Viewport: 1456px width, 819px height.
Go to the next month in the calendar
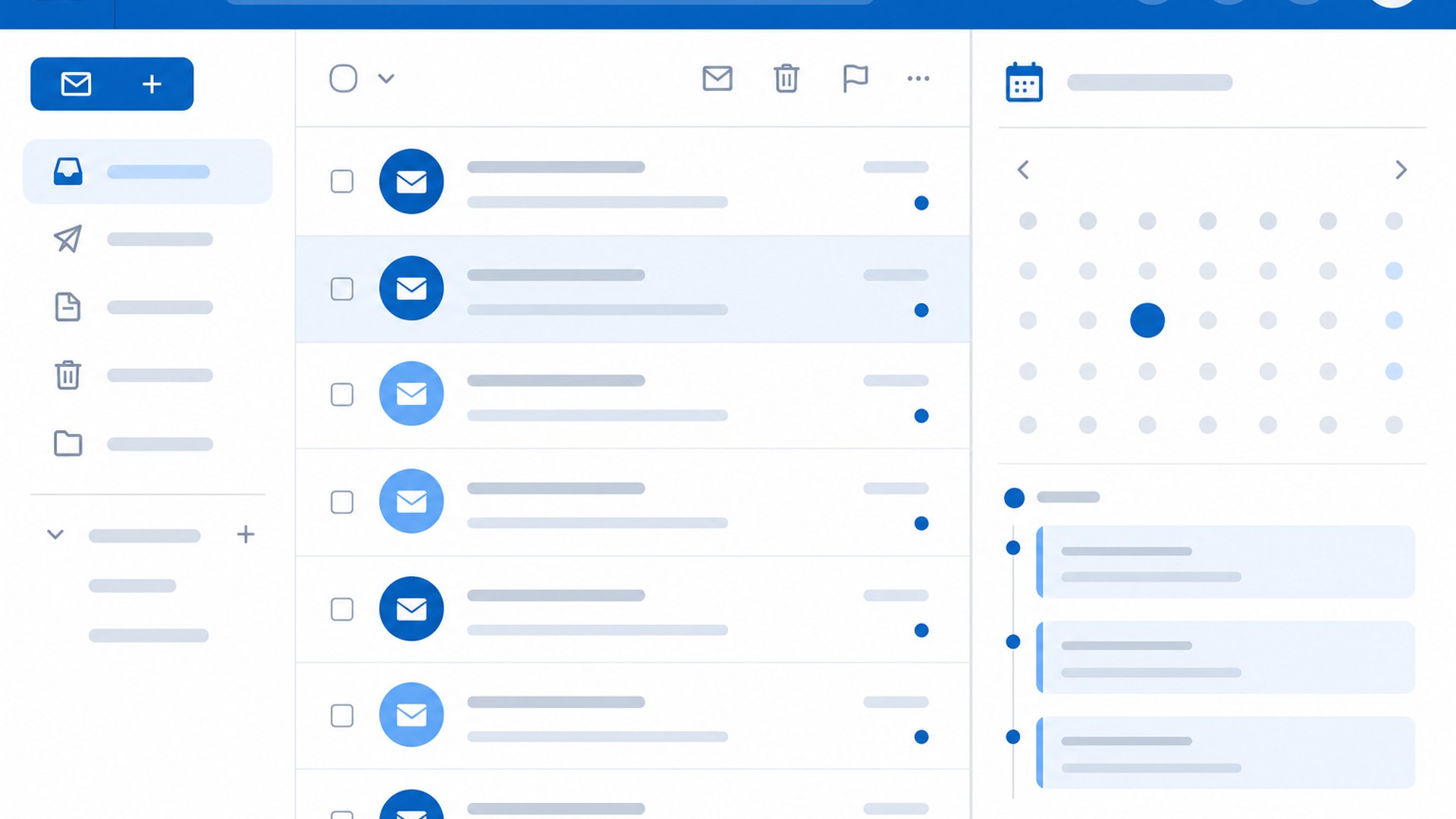[x=1401, y=170]
